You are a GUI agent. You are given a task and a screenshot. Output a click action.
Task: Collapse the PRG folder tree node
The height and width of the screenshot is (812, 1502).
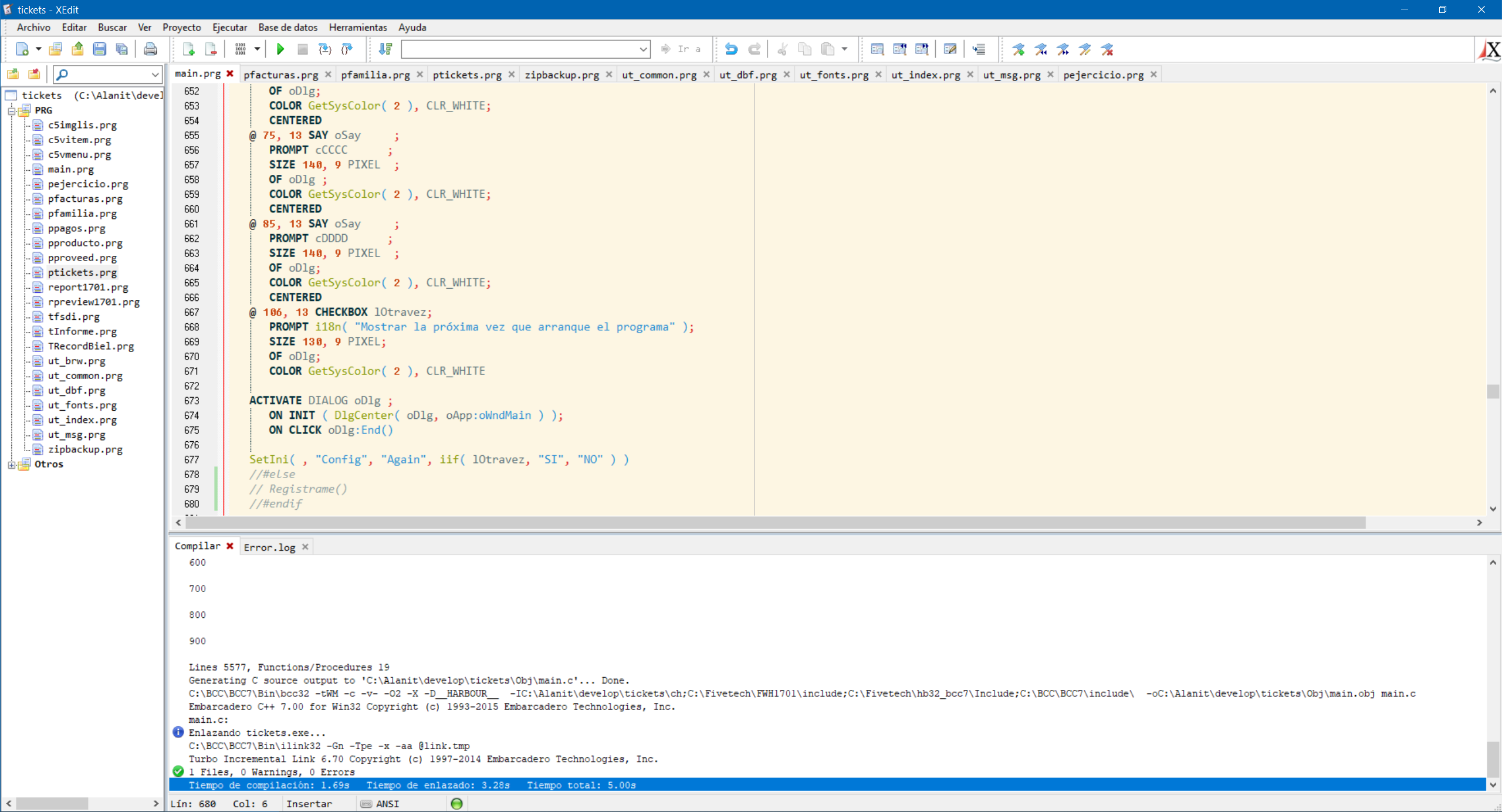click(11, 110)
